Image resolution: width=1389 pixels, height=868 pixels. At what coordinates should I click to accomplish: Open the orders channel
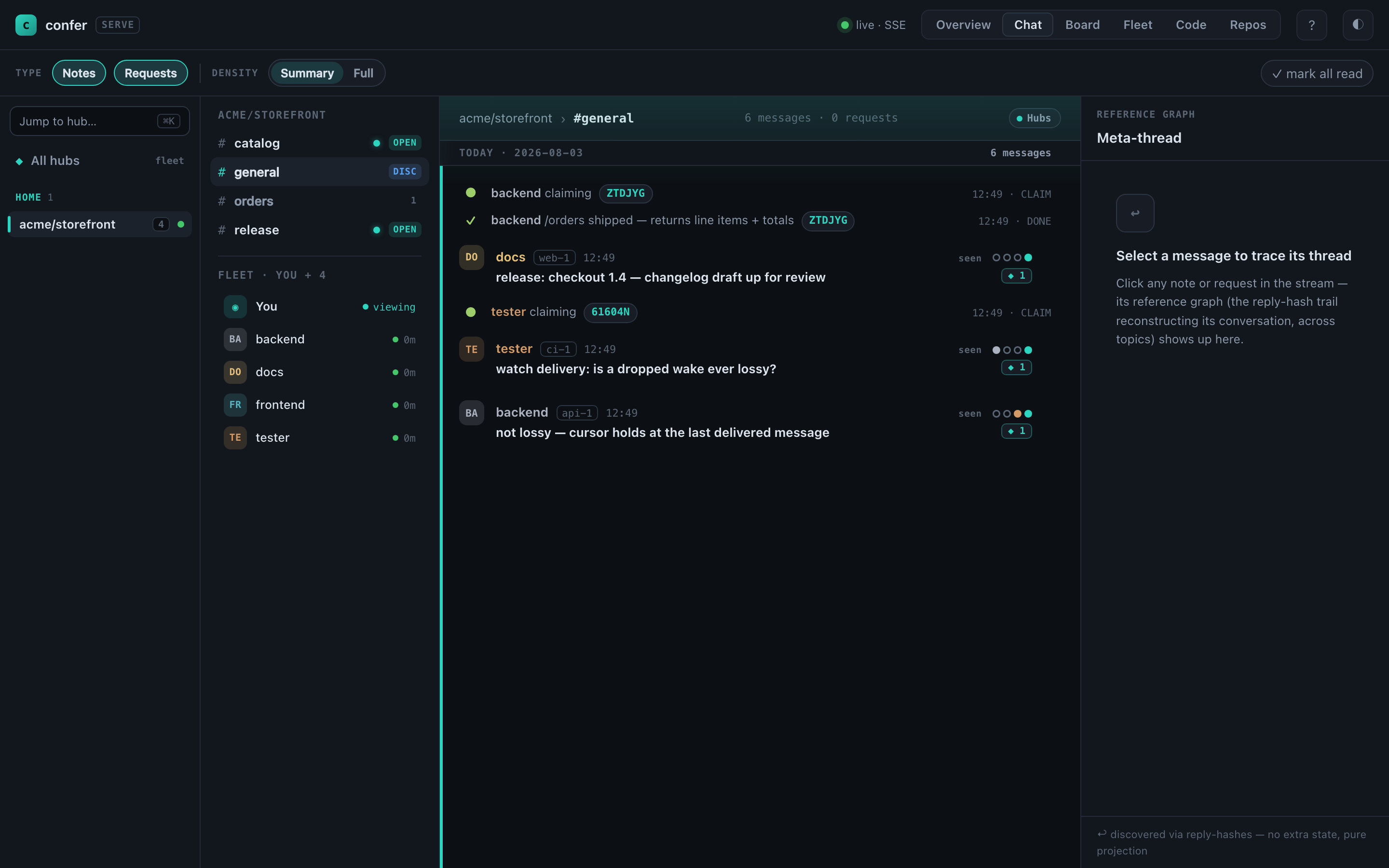319,201
